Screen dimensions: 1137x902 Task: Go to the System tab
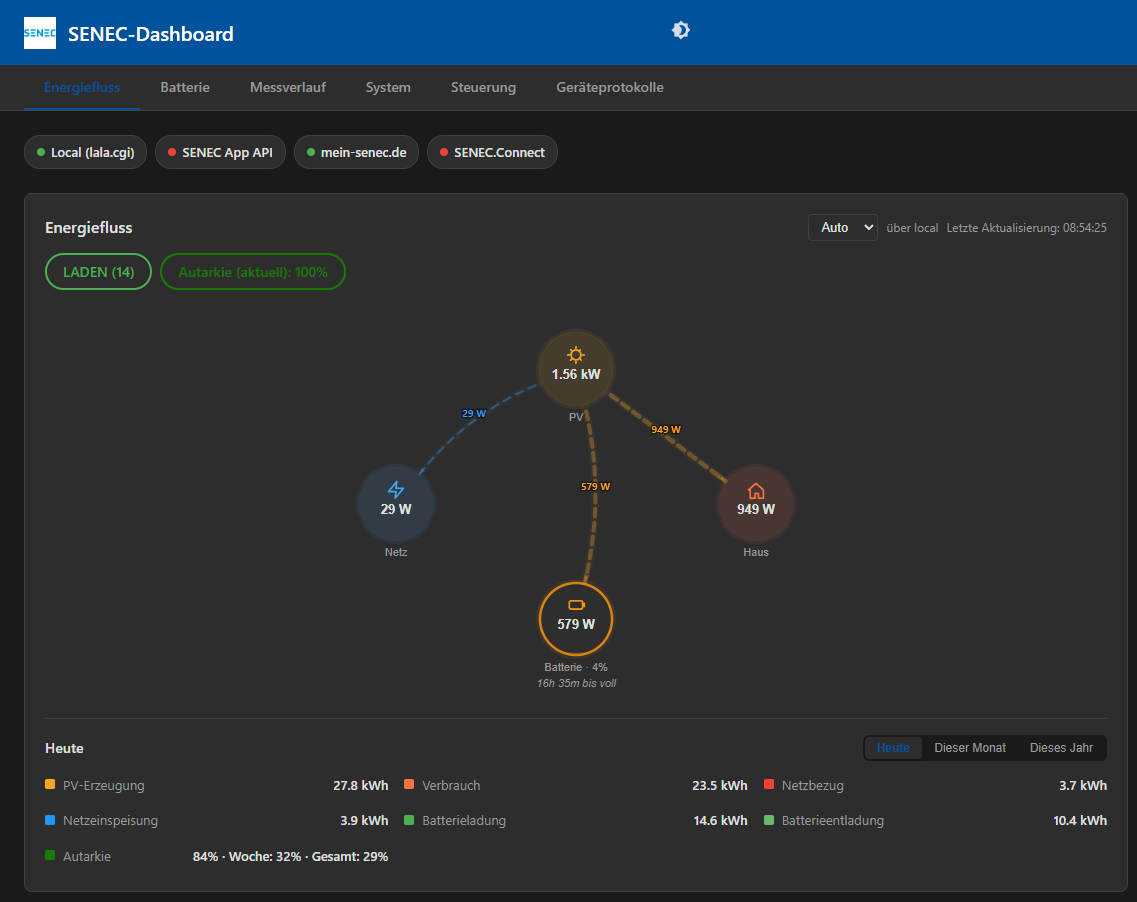pos(388,87)
